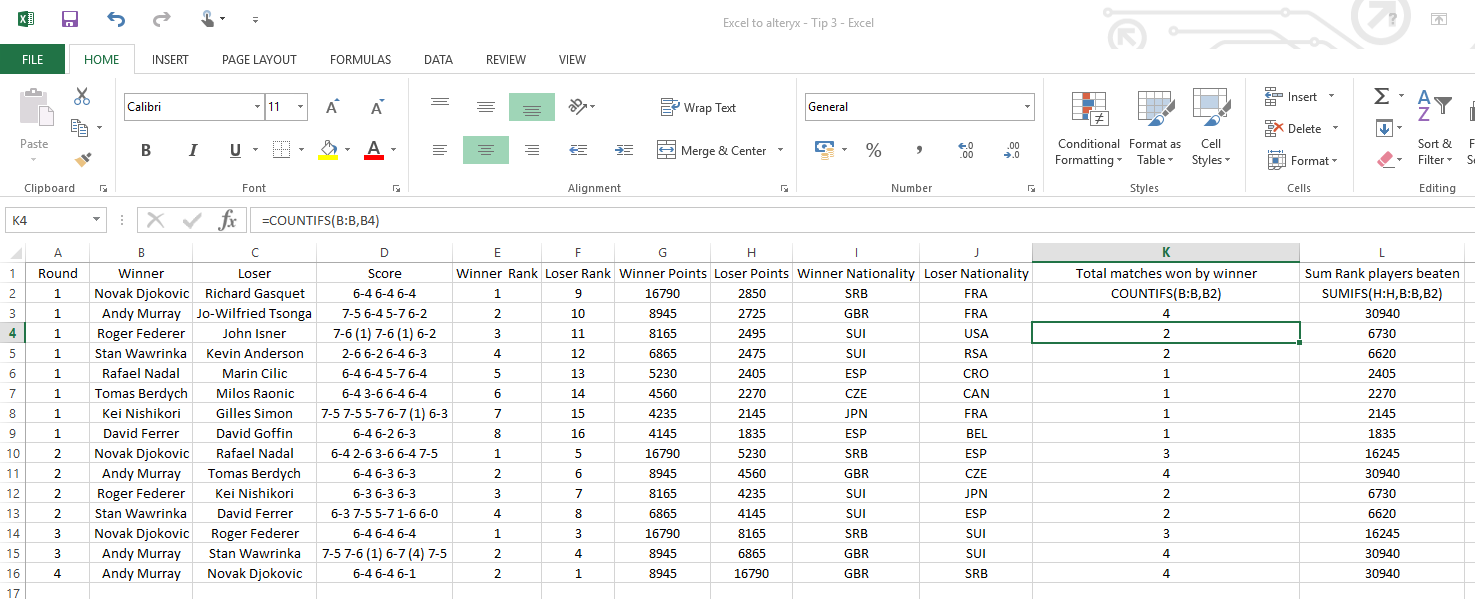Open the Name Box dropdown arrow
Image resolution: width=1475 pixels, height=599 pixels.
coord(96,220)
